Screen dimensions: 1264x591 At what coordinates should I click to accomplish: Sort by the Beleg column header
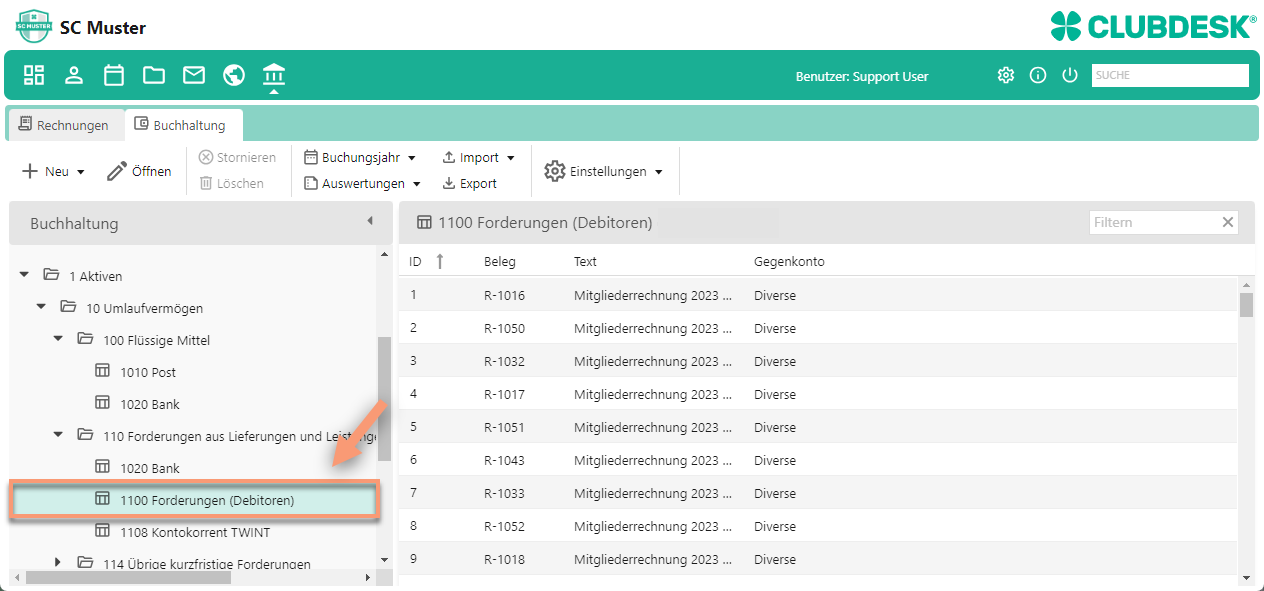coord(500,261)
